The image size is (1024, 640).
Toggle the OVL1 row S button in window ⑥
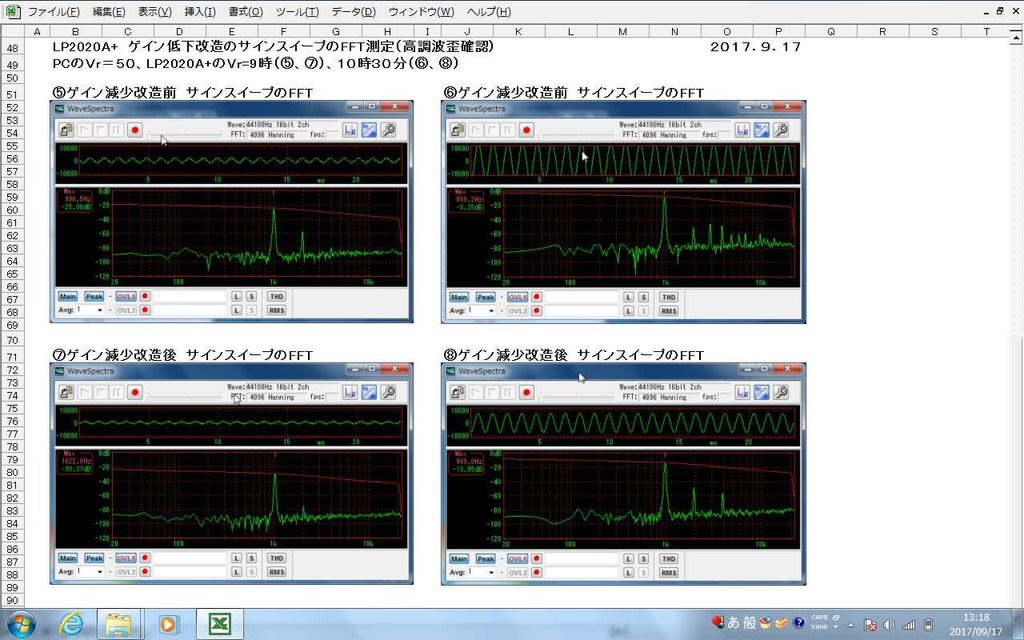point(643,297)
